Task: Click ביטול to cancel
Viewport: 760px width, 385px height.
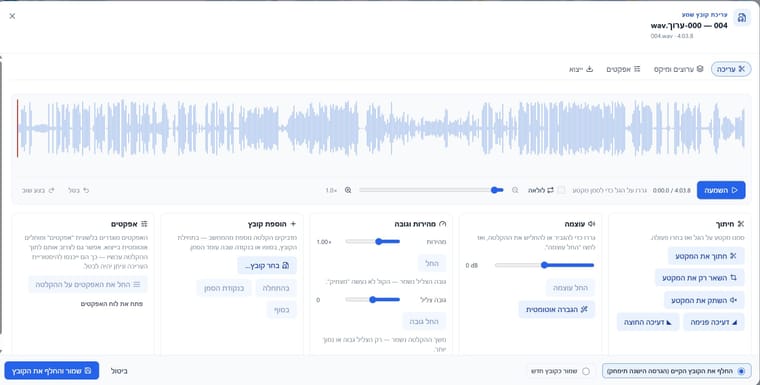Action: [119, 371]
